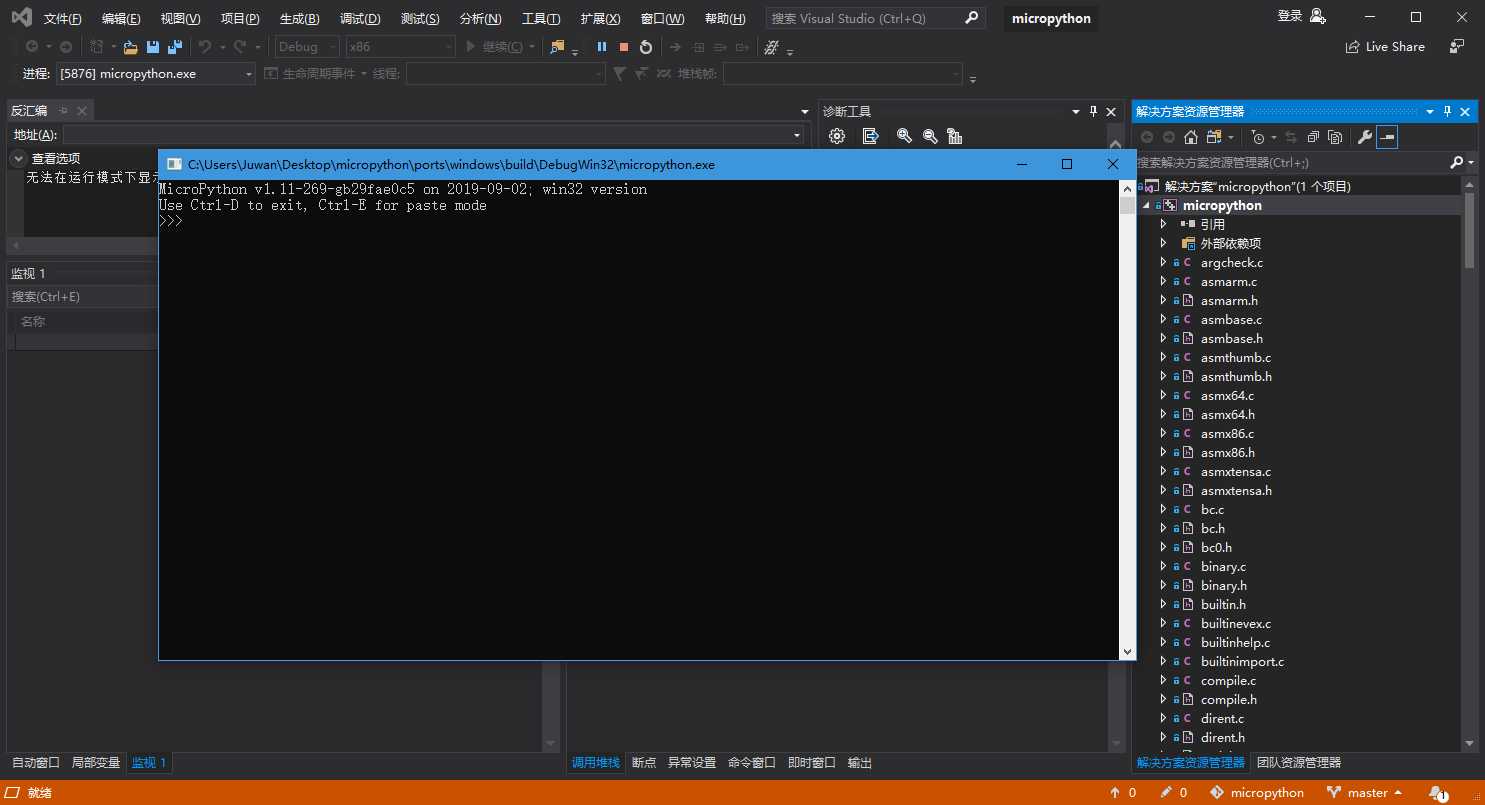Screen dimensions: 1485x805
Task: Click the Watch 1 search field
Action: tap(80, 297)
